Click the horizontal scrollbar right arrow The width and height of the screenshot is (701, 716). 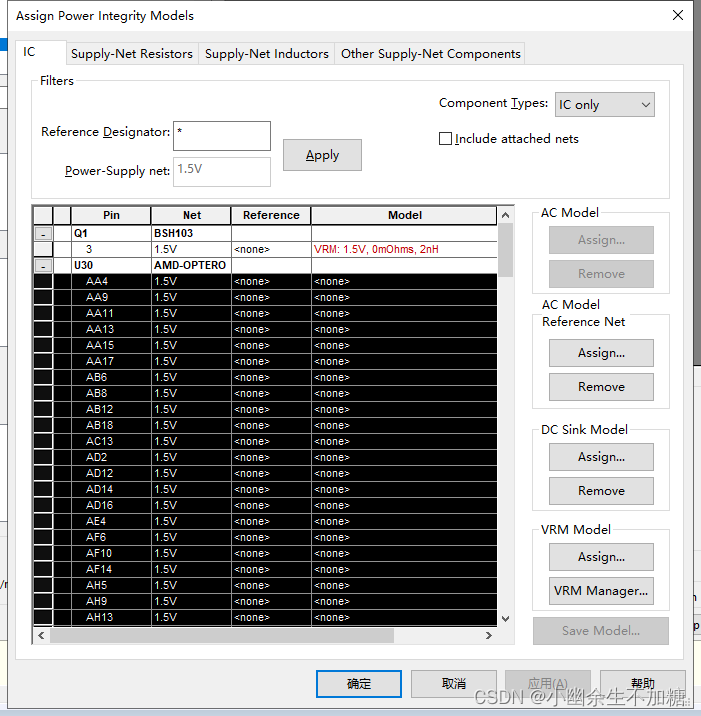point(489,635)
